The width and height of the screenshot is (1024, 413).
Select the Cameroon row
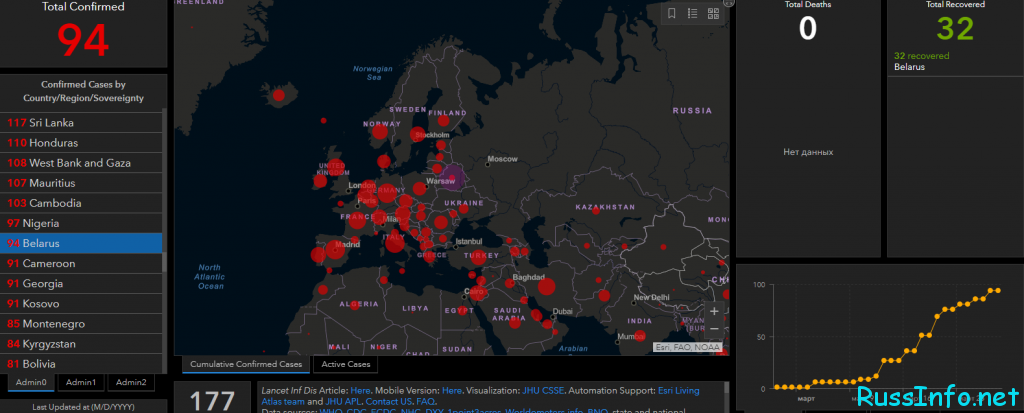(x=81, y=263)
